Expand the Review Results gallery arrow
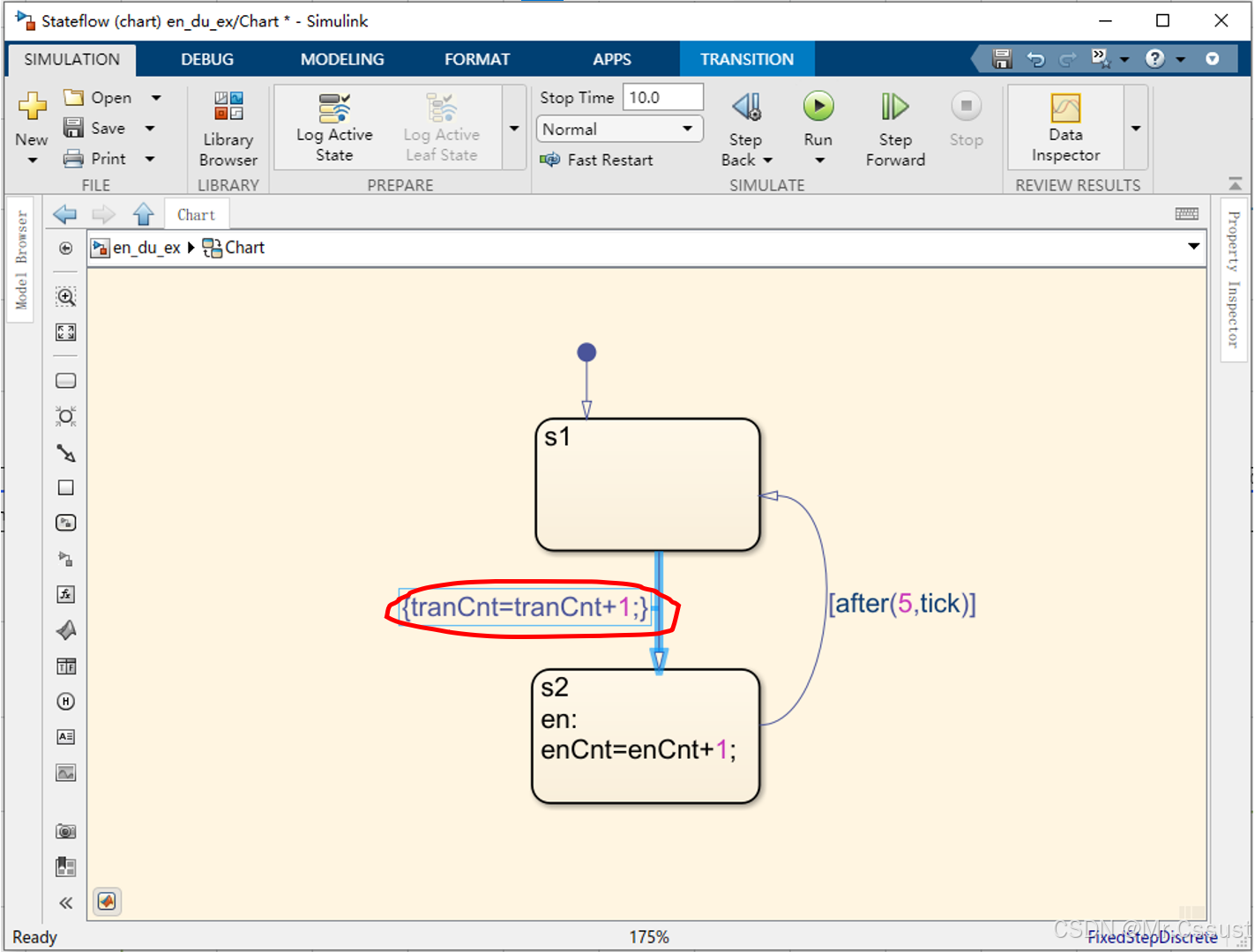The height and width of the screenshot is (952, 1255). 1136,129
